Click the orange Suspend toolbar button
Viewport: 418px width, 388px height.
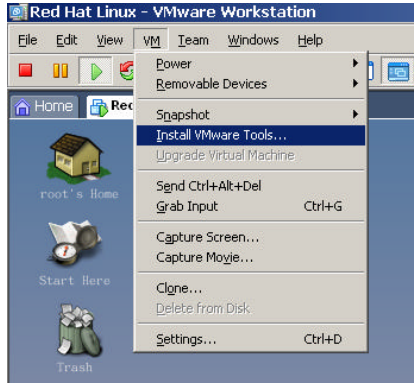tap(60, 71)
